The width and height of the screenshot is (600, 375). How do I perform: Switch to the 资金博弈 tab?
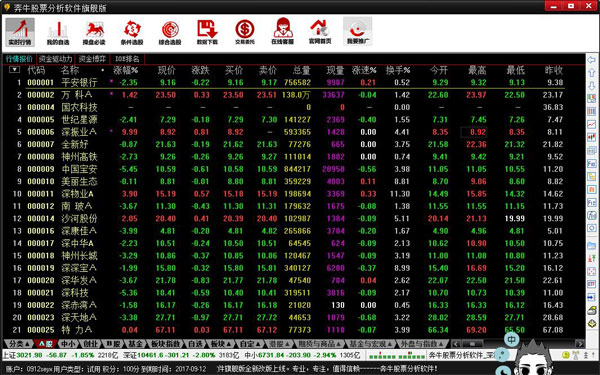click(x=92, y=59)
